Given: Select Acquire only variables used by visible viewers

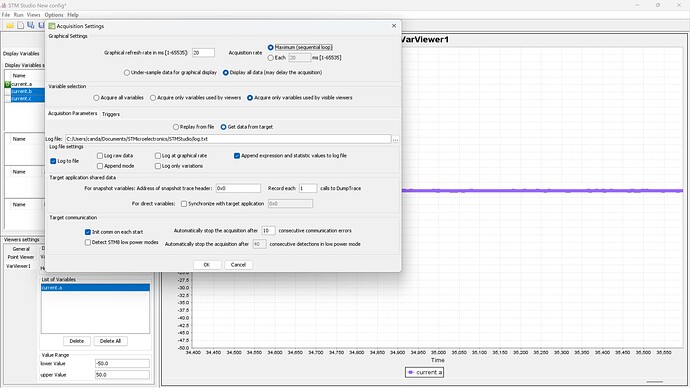Looking at the screenshot, I should click(x=250, y=98).
